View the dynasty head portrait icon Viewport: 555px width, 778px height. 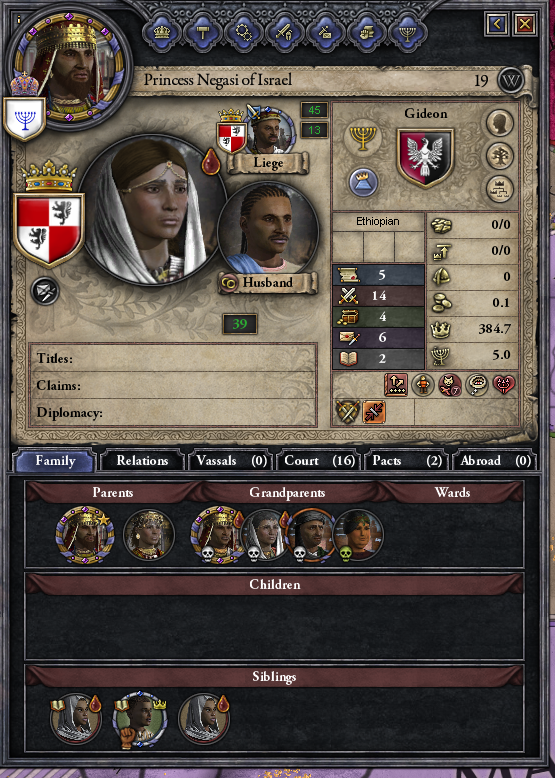pos(499,123)
